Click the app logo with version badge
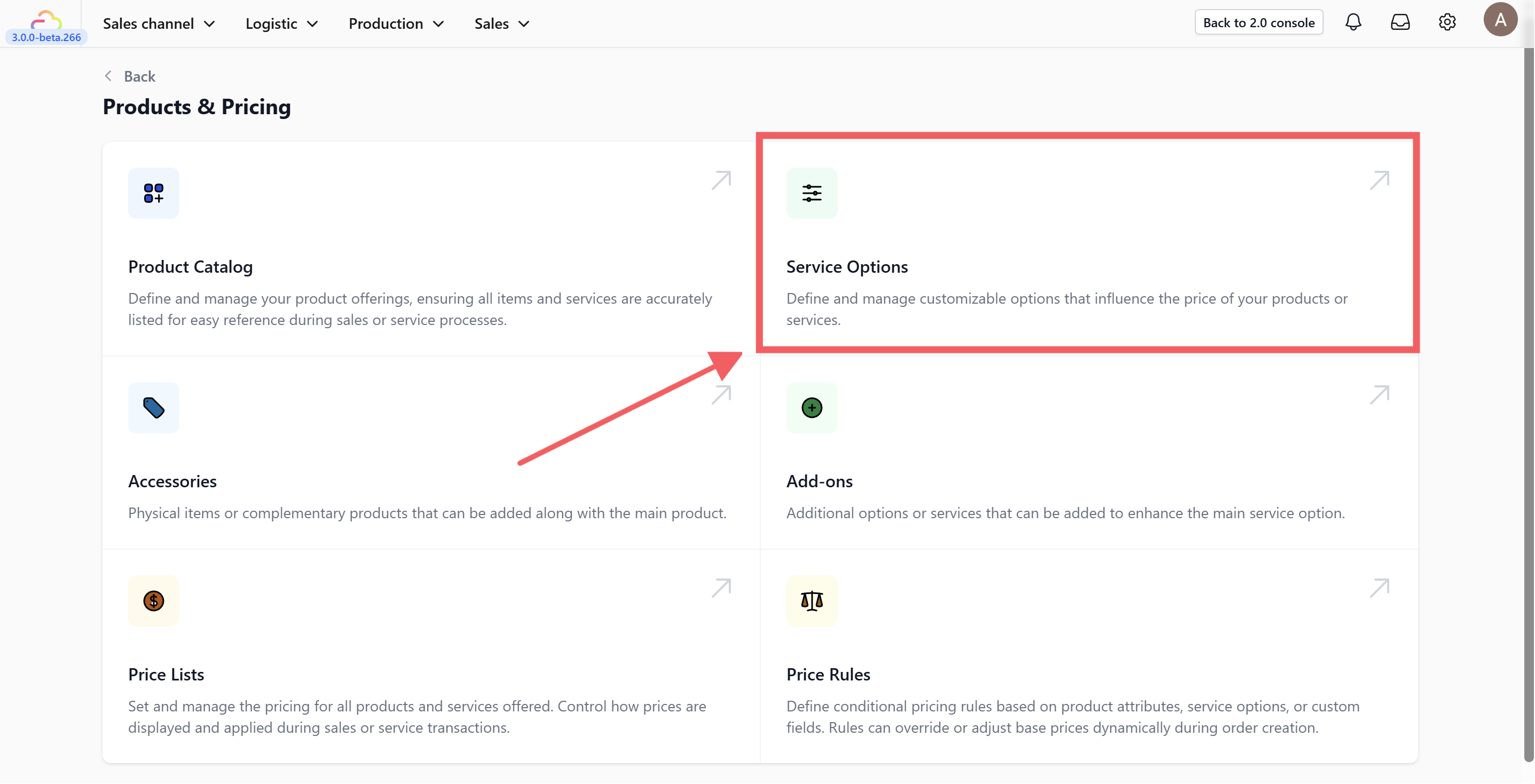This screenshot has width=1535, height=784. tap(46, 27)
